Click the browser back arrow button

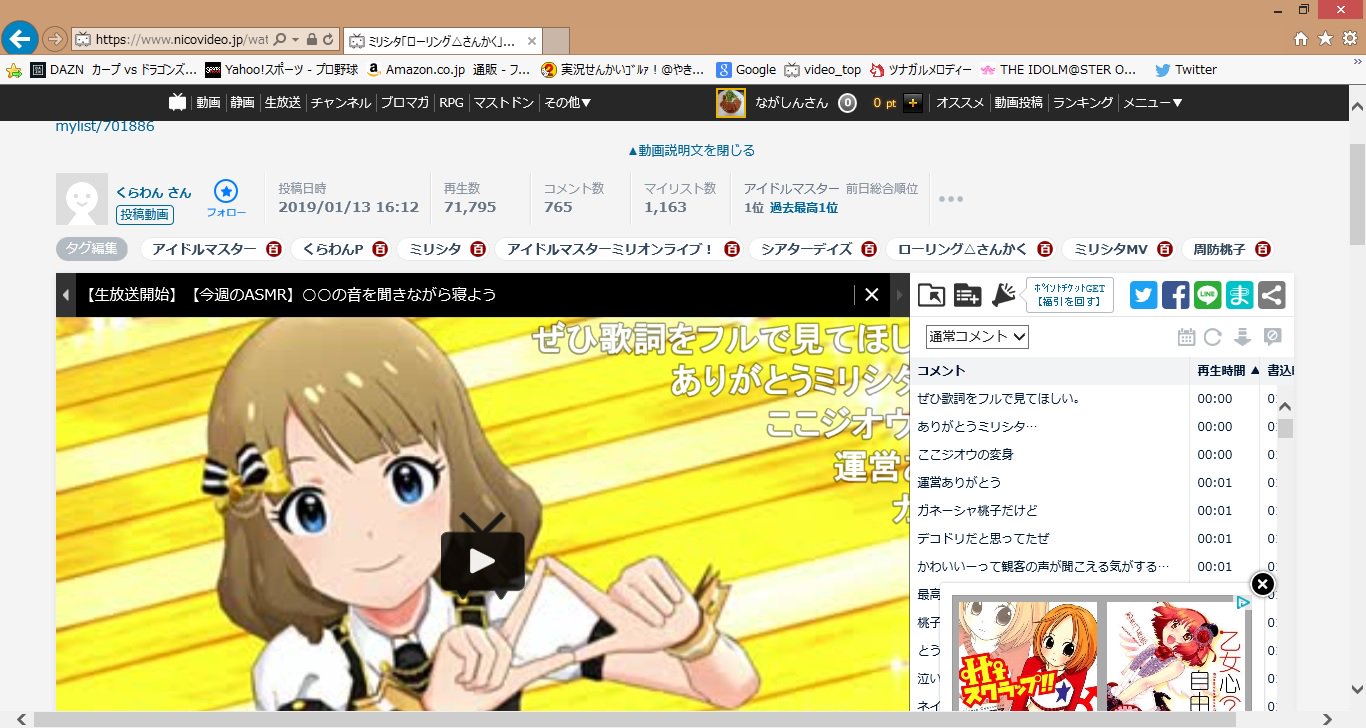pyautogui.click(x=20, y=39)
